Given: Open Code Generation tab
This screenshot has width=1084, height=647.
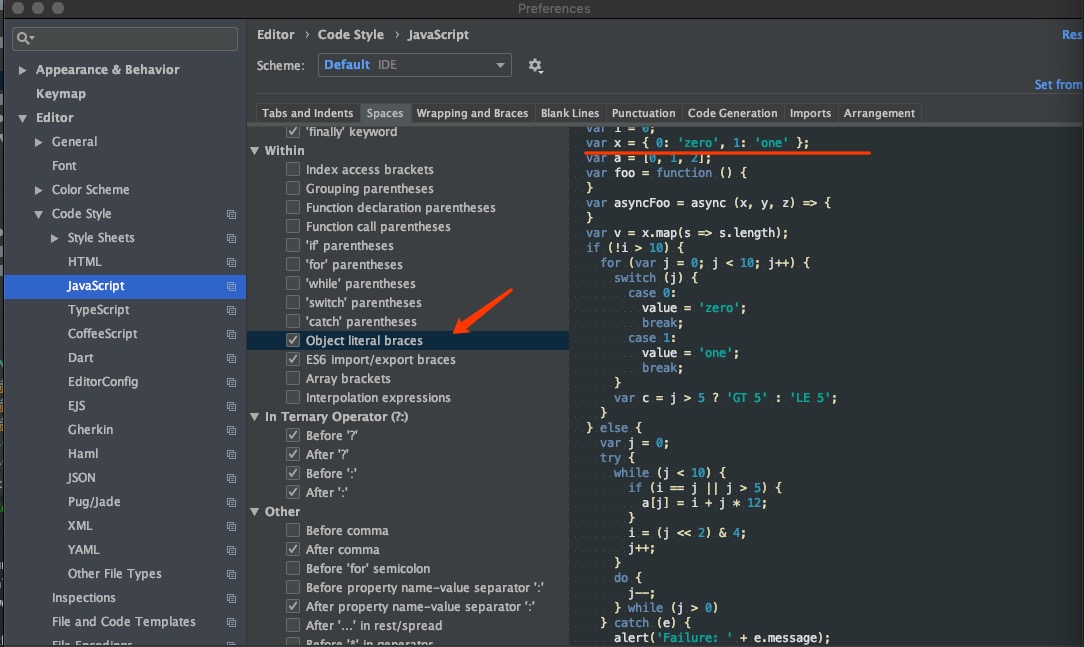Looking at the screenshot, I should pyautogui.click(x=732, y=113).
